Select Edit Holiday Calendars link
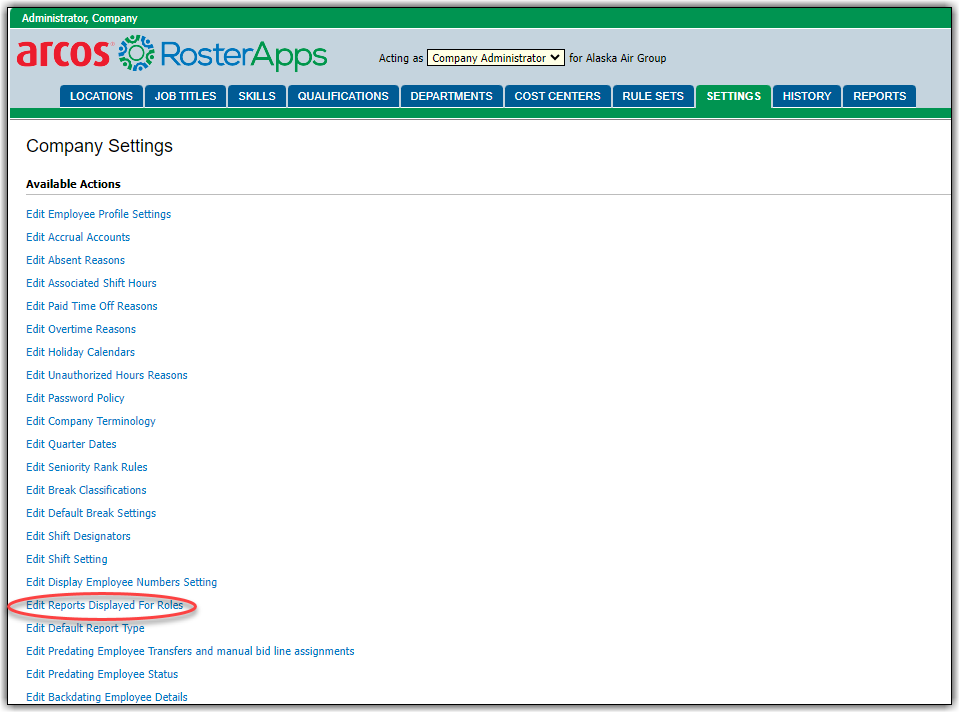Viewport: 960px width, 713px height. 80,352
